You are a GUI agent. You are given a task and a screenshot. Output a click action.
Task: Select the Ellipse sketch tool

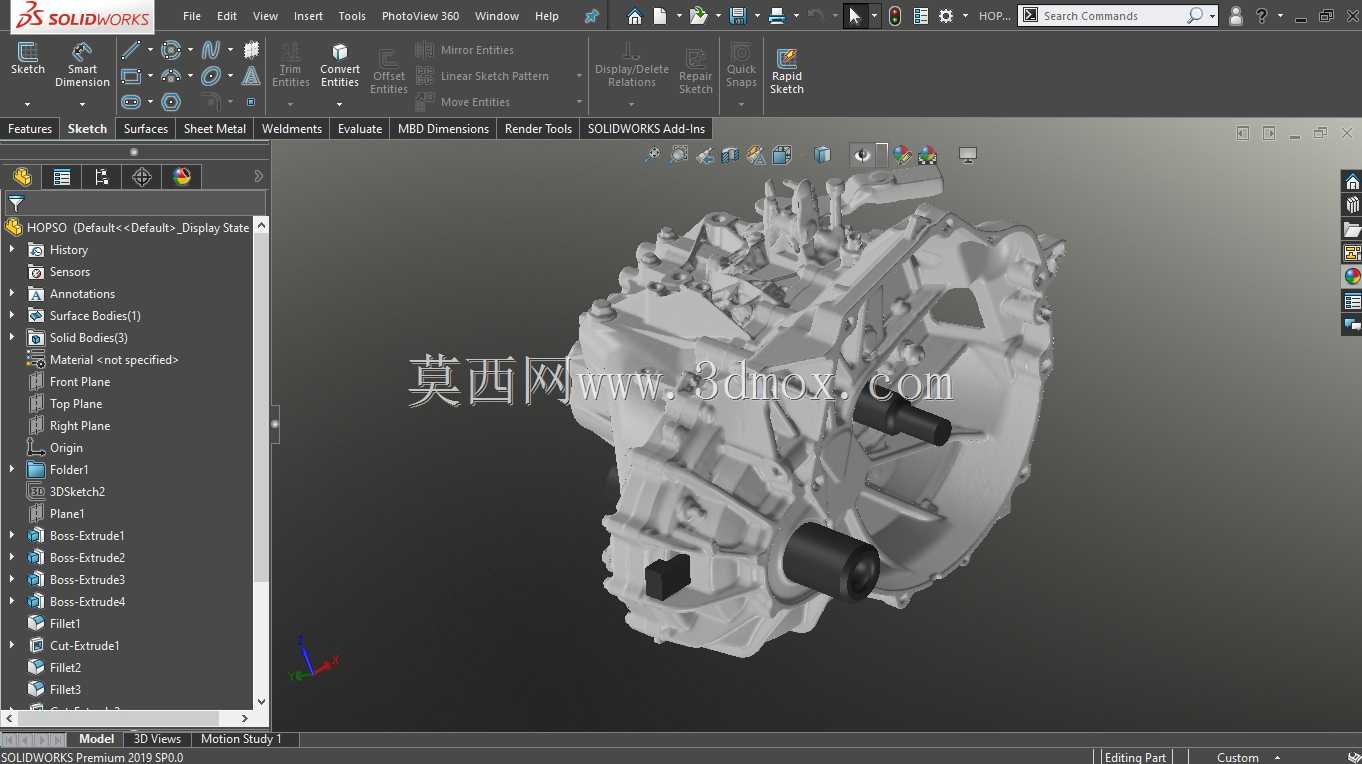pyautogui.click(x=211, y=76)
